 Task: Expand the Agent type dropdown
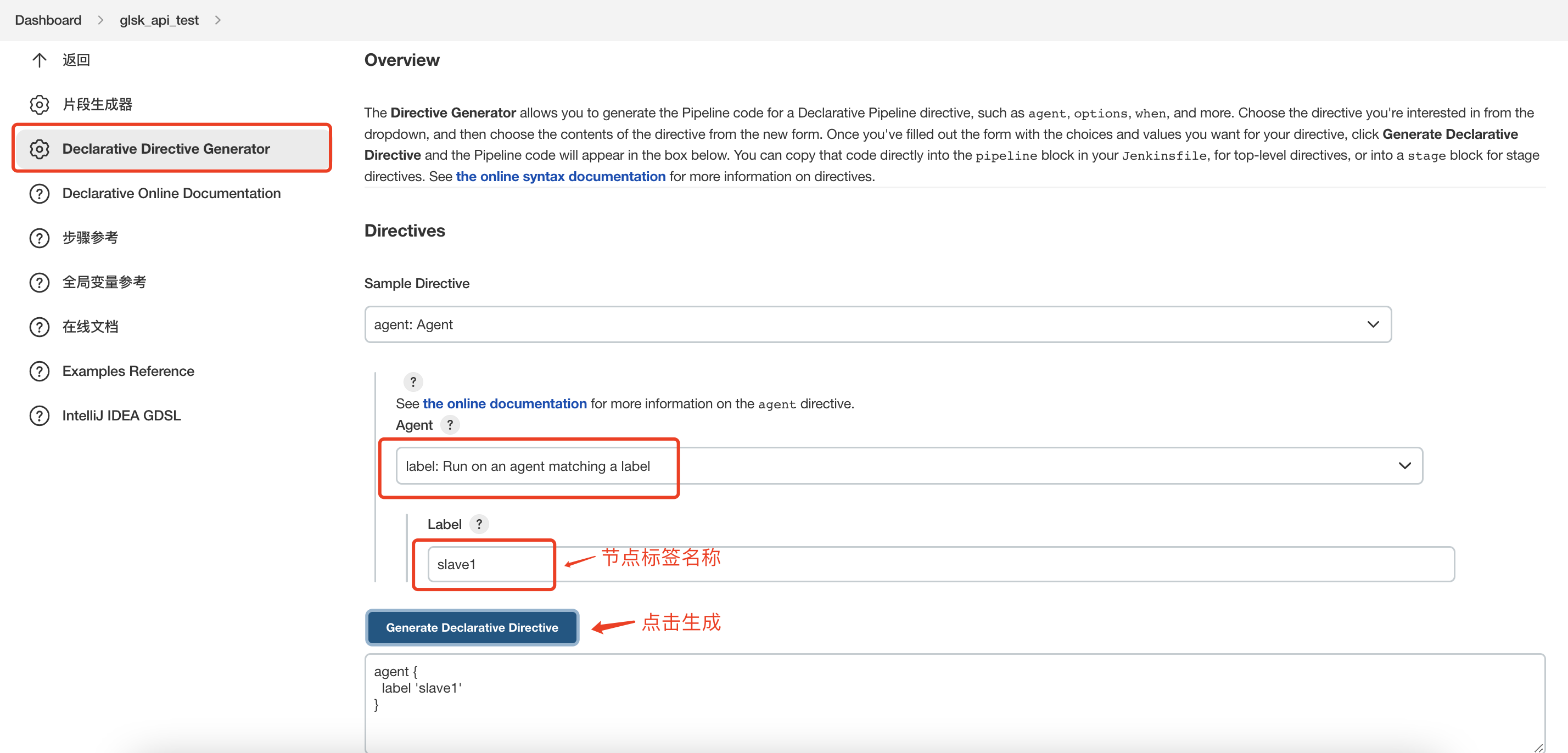click(909, 467)
